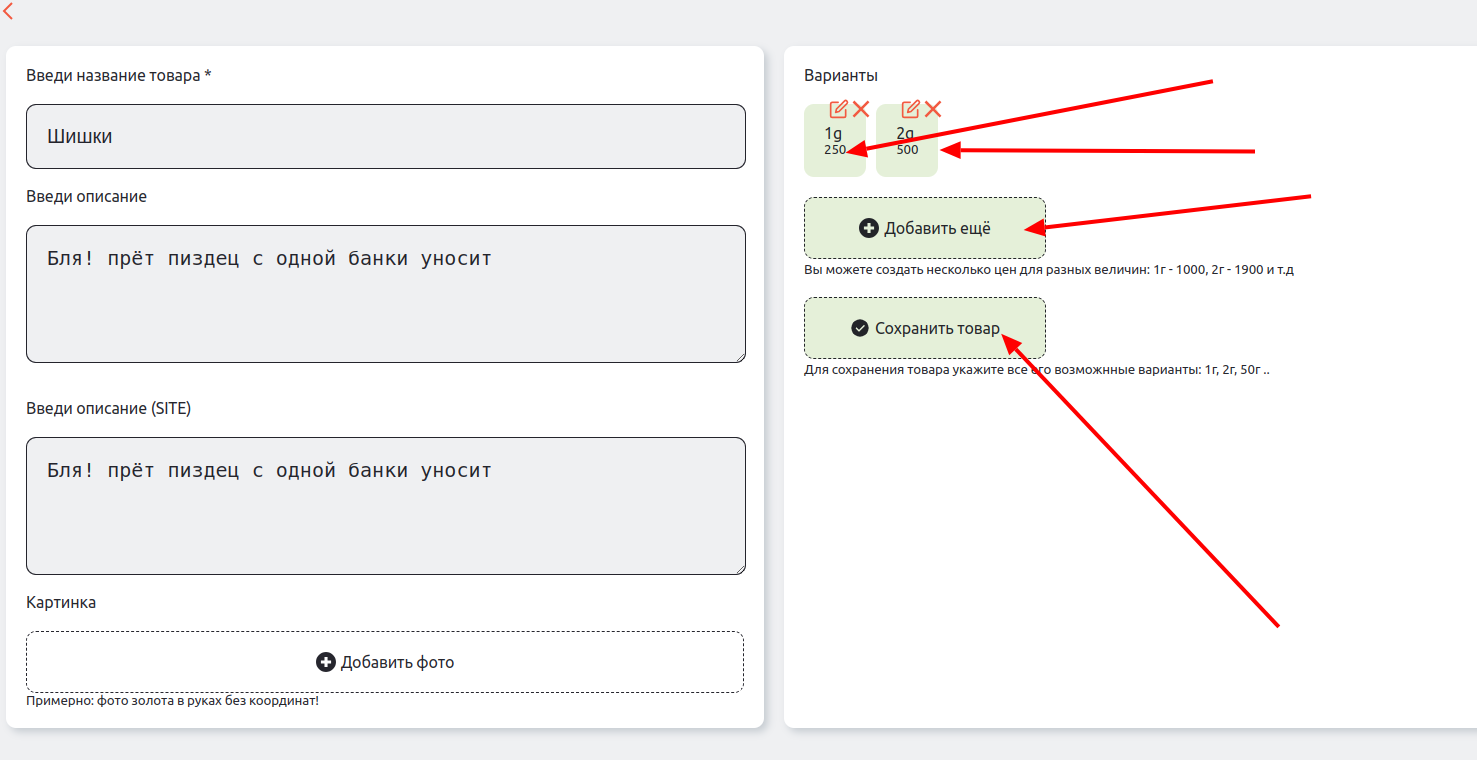Click the edit icon on the 1g variant
Image resolution: width=1477 pixels, height=760 pixels.
point(838,109)
